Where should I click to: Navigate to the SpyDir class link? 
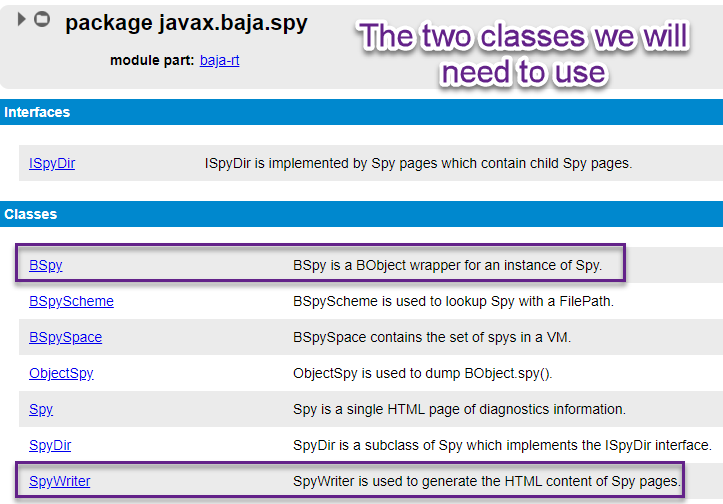50,445
